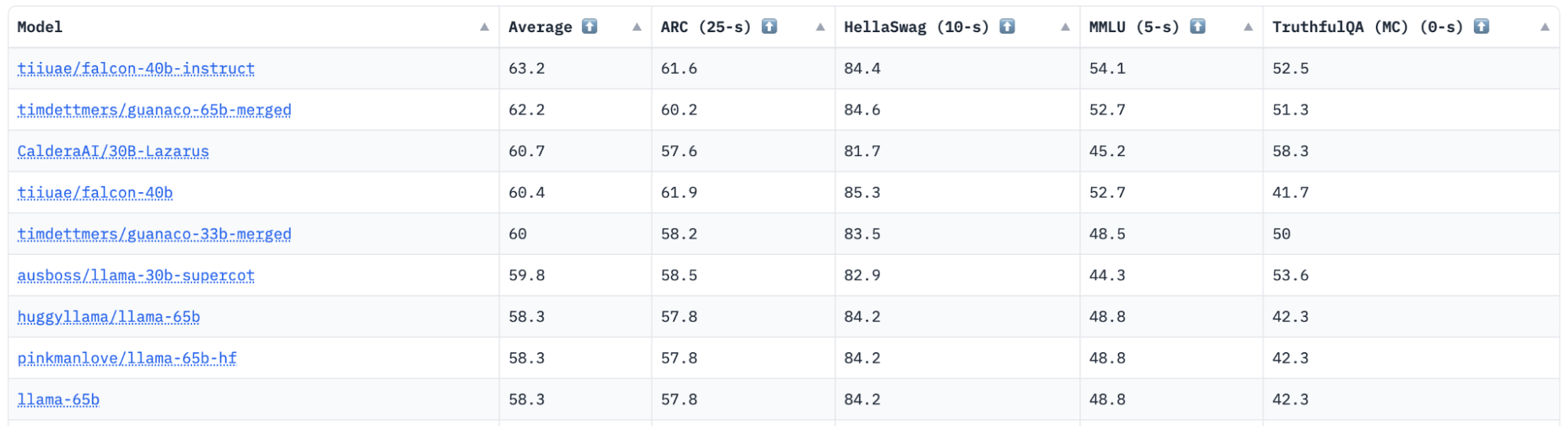Click the Model column header text
The height and width of the screenshot is (426, 1568).
pos(40,27)
